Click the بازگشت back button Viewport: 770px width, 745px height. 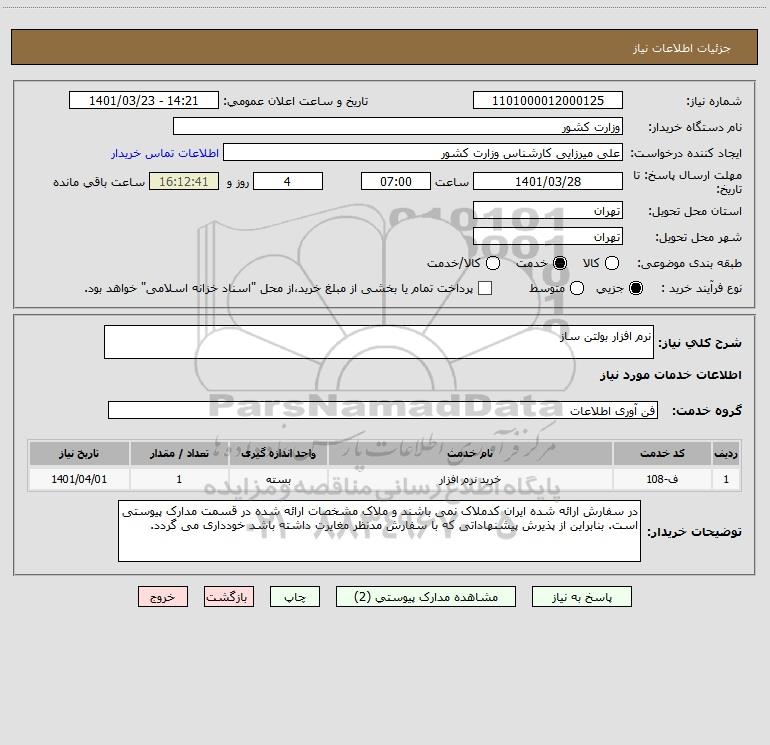coord(229,597)
